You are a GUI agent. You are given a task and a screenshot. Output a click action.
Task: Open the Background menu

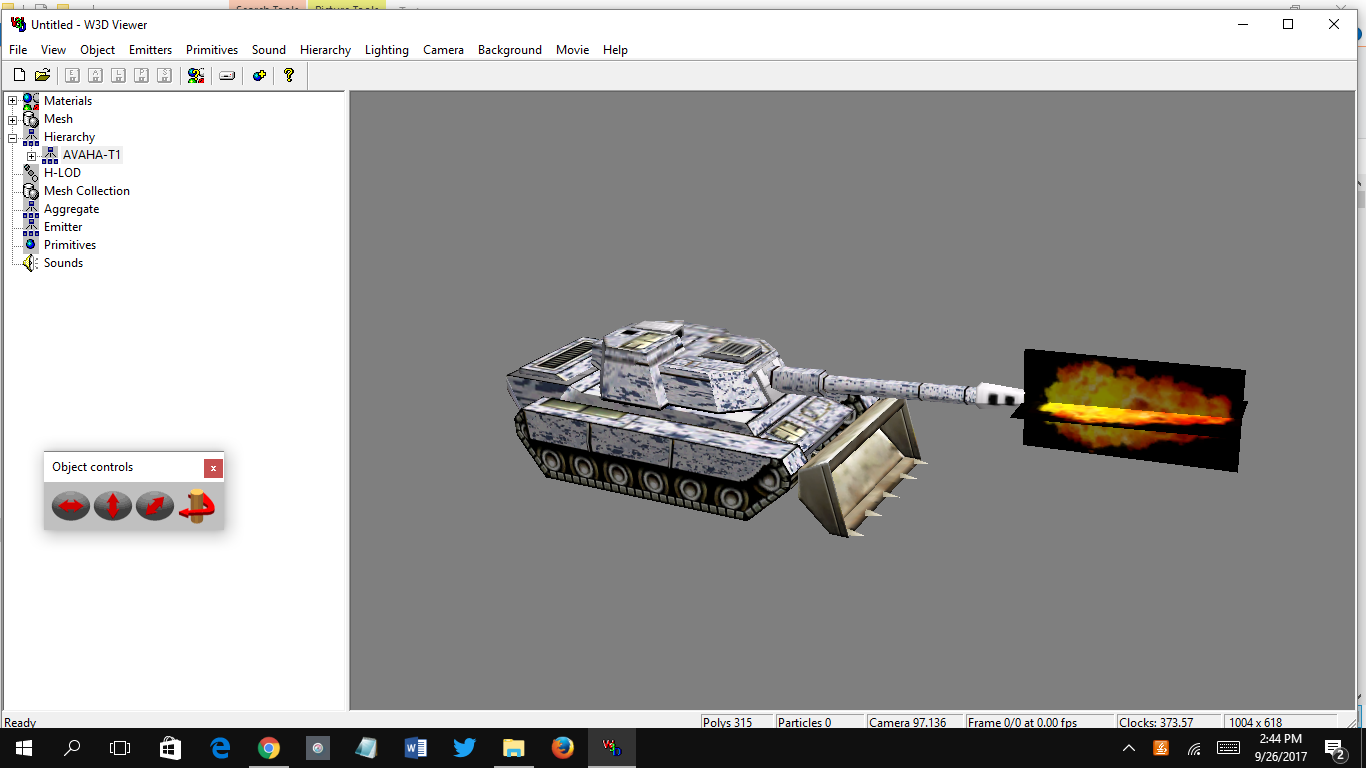coord(510,50)
